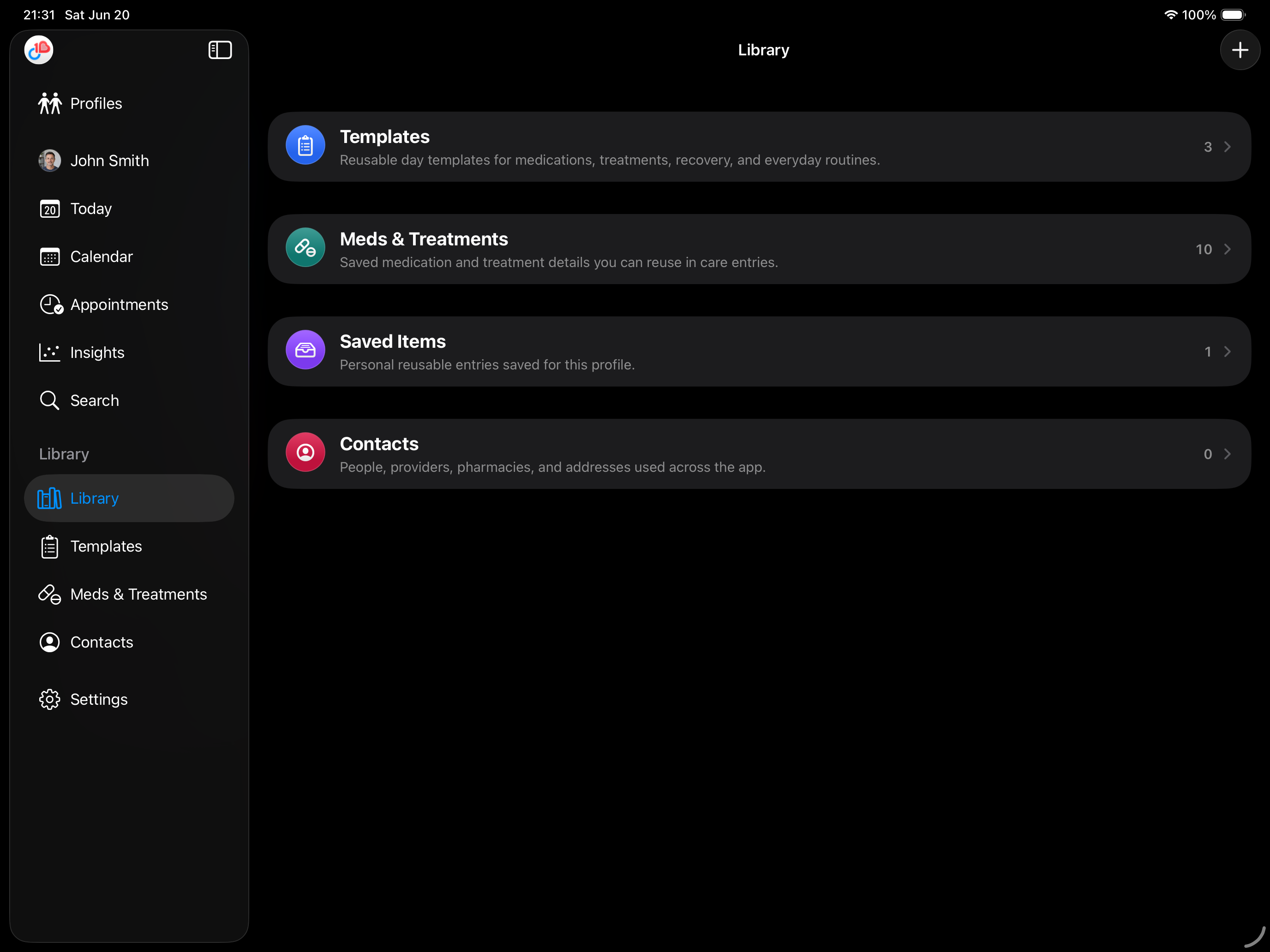Click the Today calendar date icon
This screenshot has width=1270, height=952.
click(x=50, y=209)
